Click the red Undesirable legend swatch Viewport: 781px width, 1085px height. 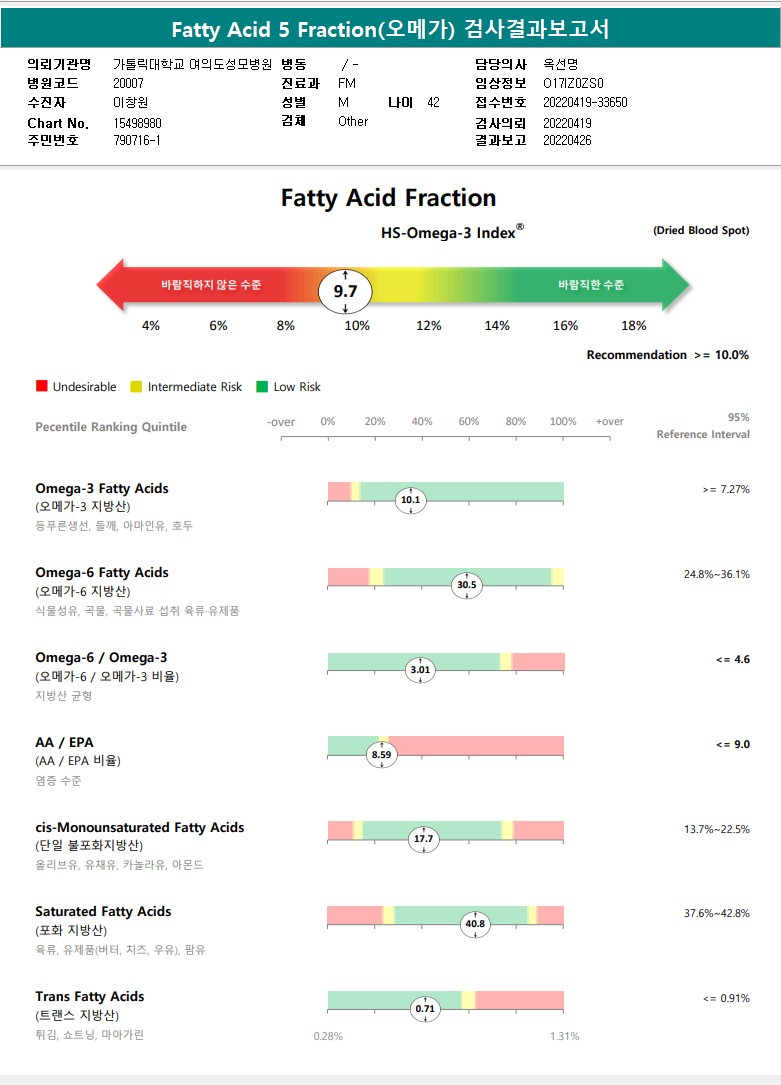tap(41, 386)
